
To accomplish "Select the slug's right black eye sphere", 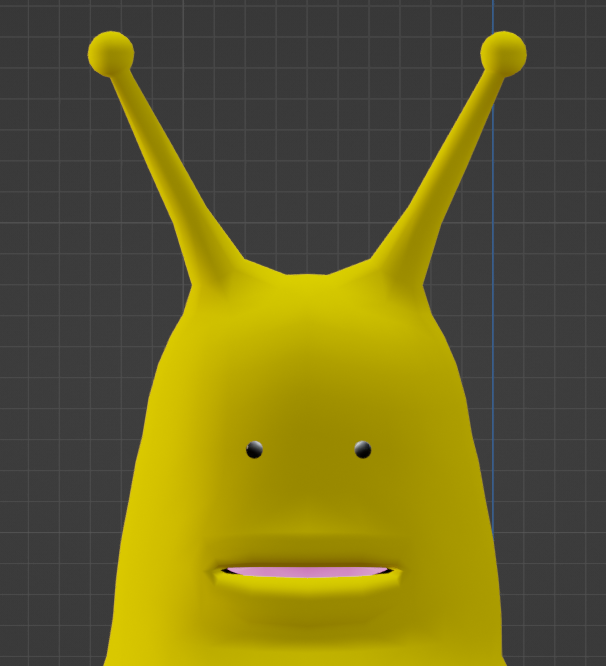I will coord(363,450).
